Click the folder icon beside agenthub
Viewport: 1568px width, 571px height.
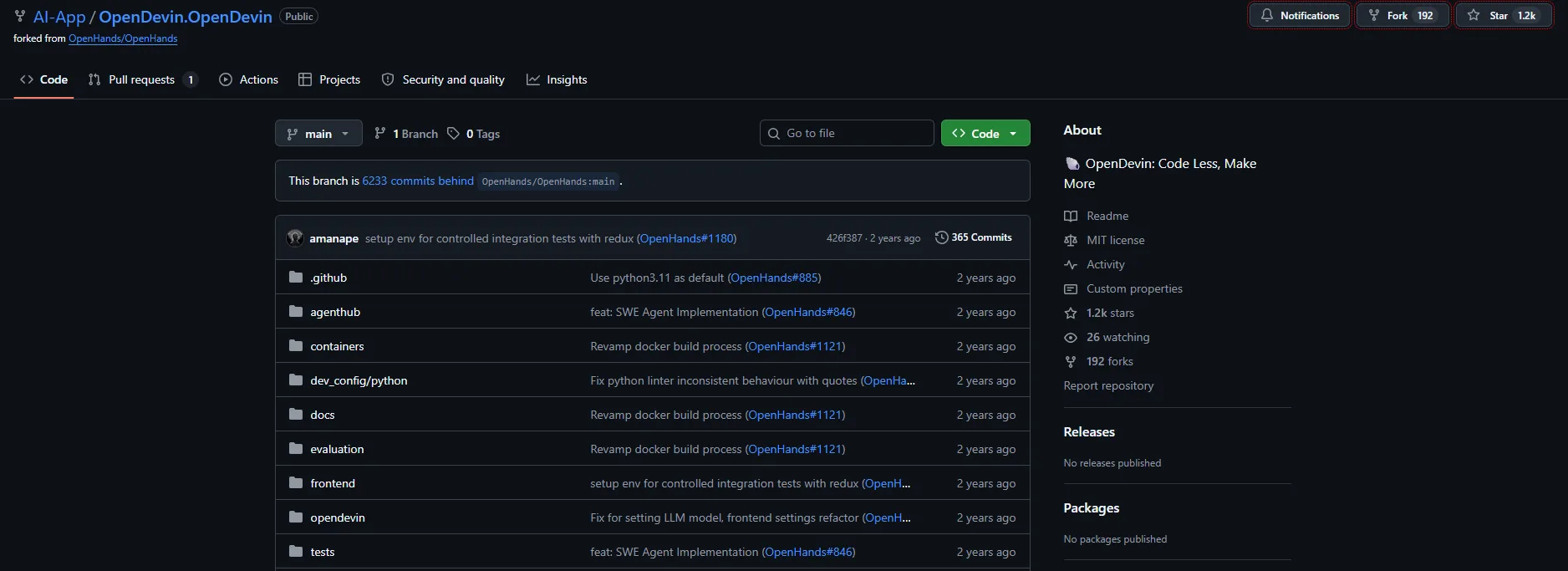[296, 312]
